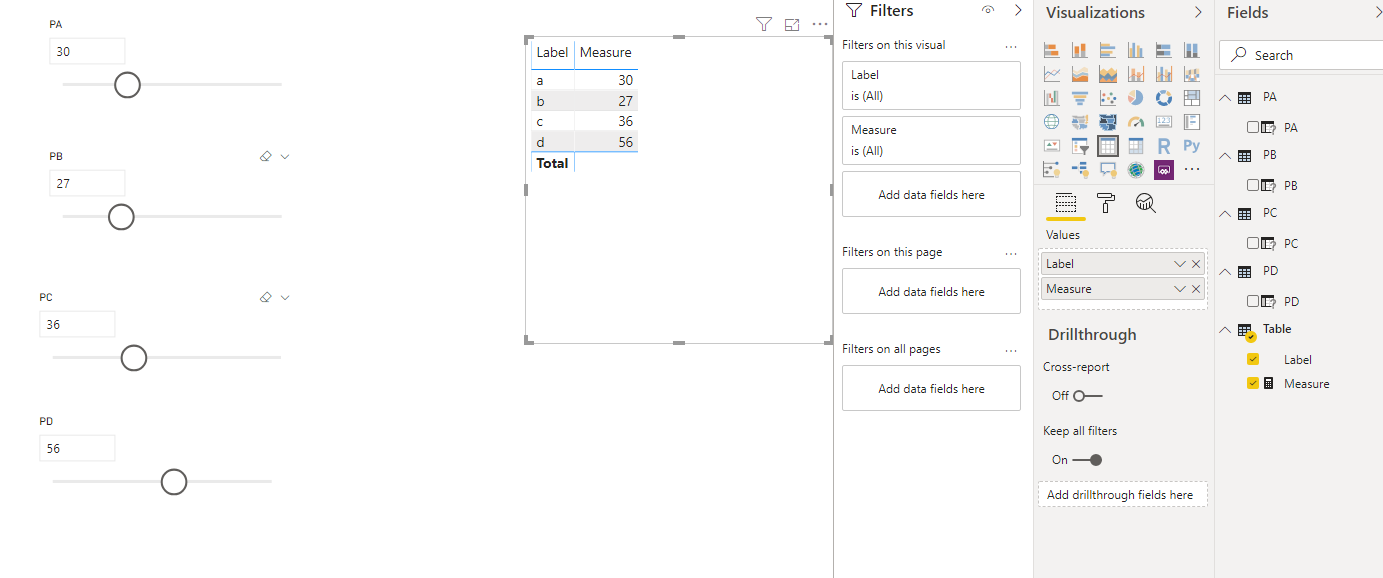Viewport: 1383px width, 578px height.
Task: Collapse the Filters pane chevron
Action: (x=1018, y=10)
